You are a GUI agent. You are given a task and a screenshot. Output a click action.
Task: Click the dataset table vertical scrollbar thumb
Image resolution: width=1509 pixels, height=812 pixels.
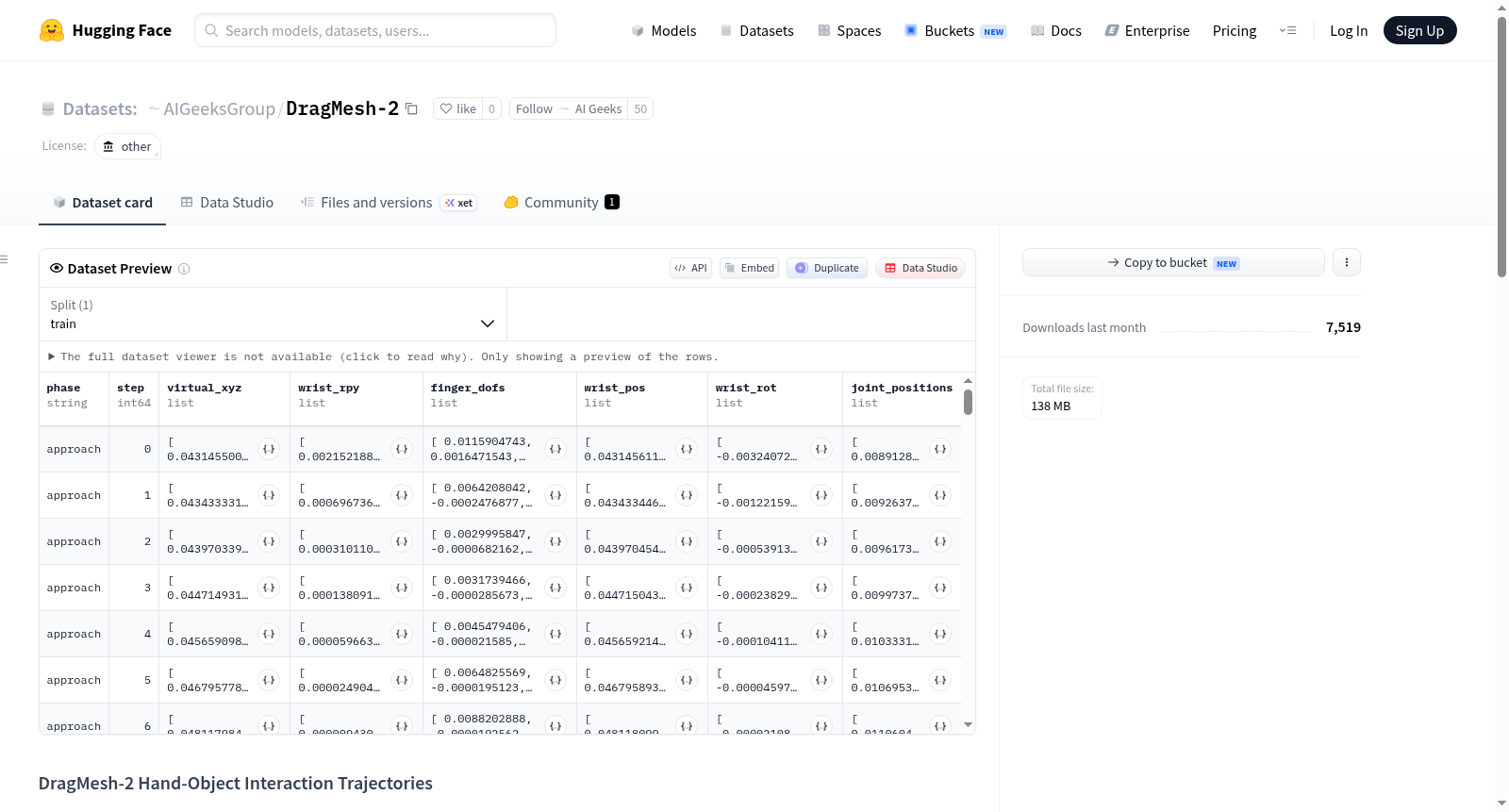[x=968, y=403]
